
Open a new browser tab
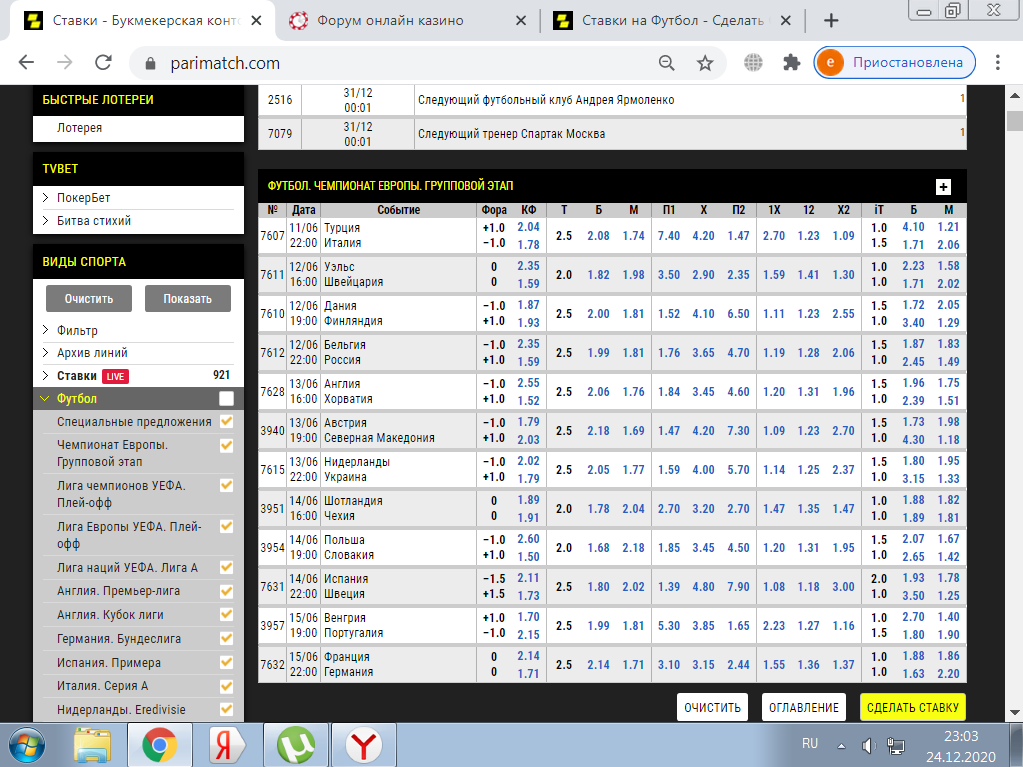click(831, 21)
